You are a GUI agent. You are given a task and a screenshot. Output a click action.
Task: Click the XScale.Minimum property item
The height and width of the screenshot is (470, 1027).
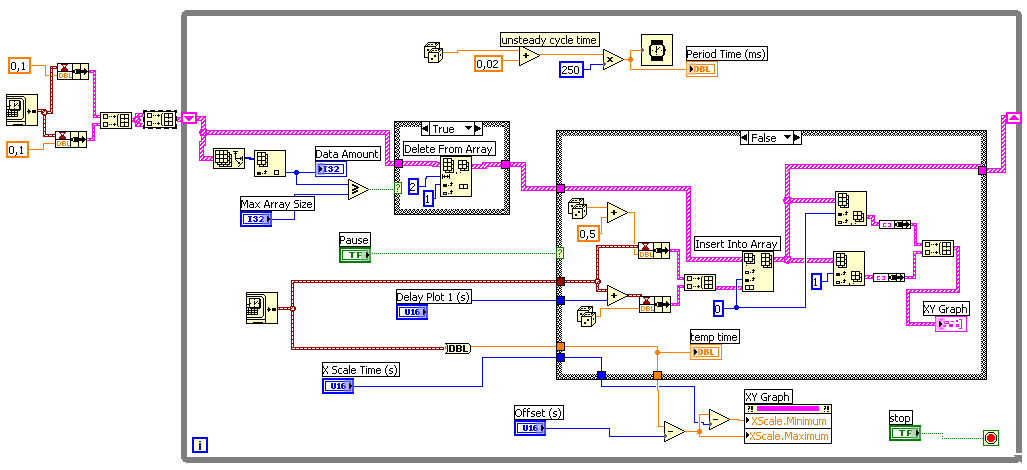[x=788, y=421]
